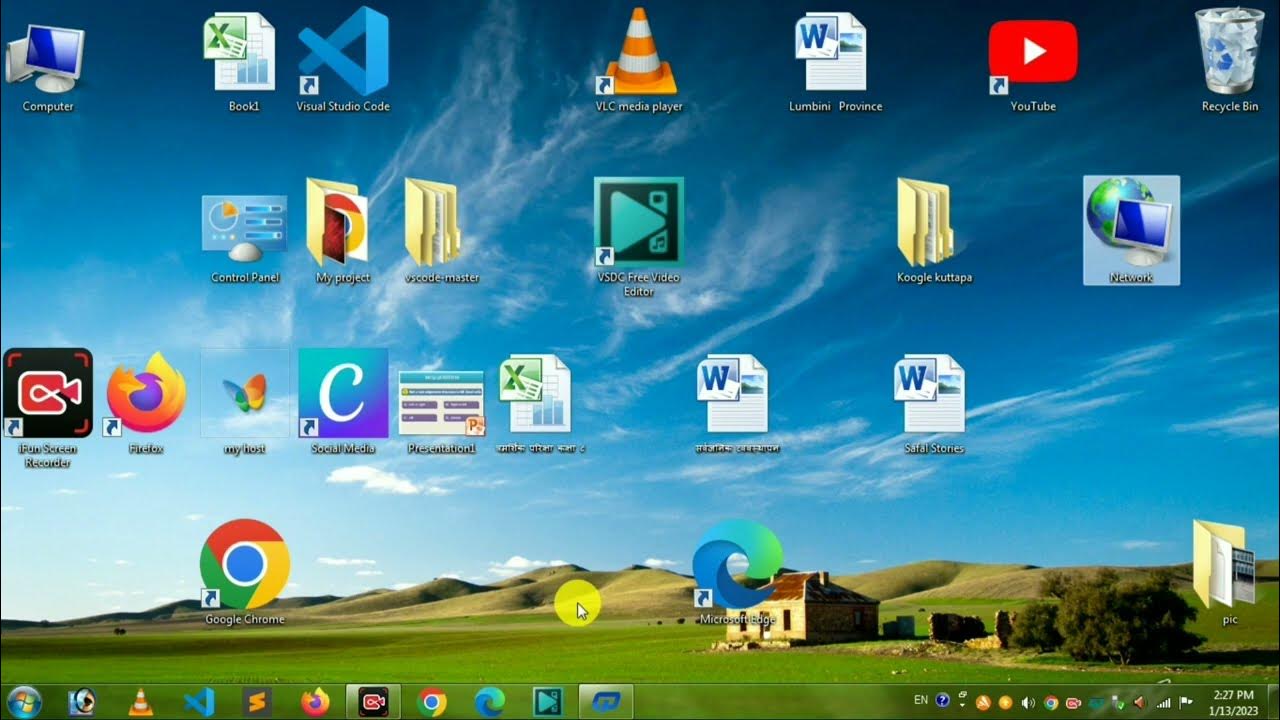
Task: Open VSDC Video Editor from the taskbar
Action: [548, 702]
